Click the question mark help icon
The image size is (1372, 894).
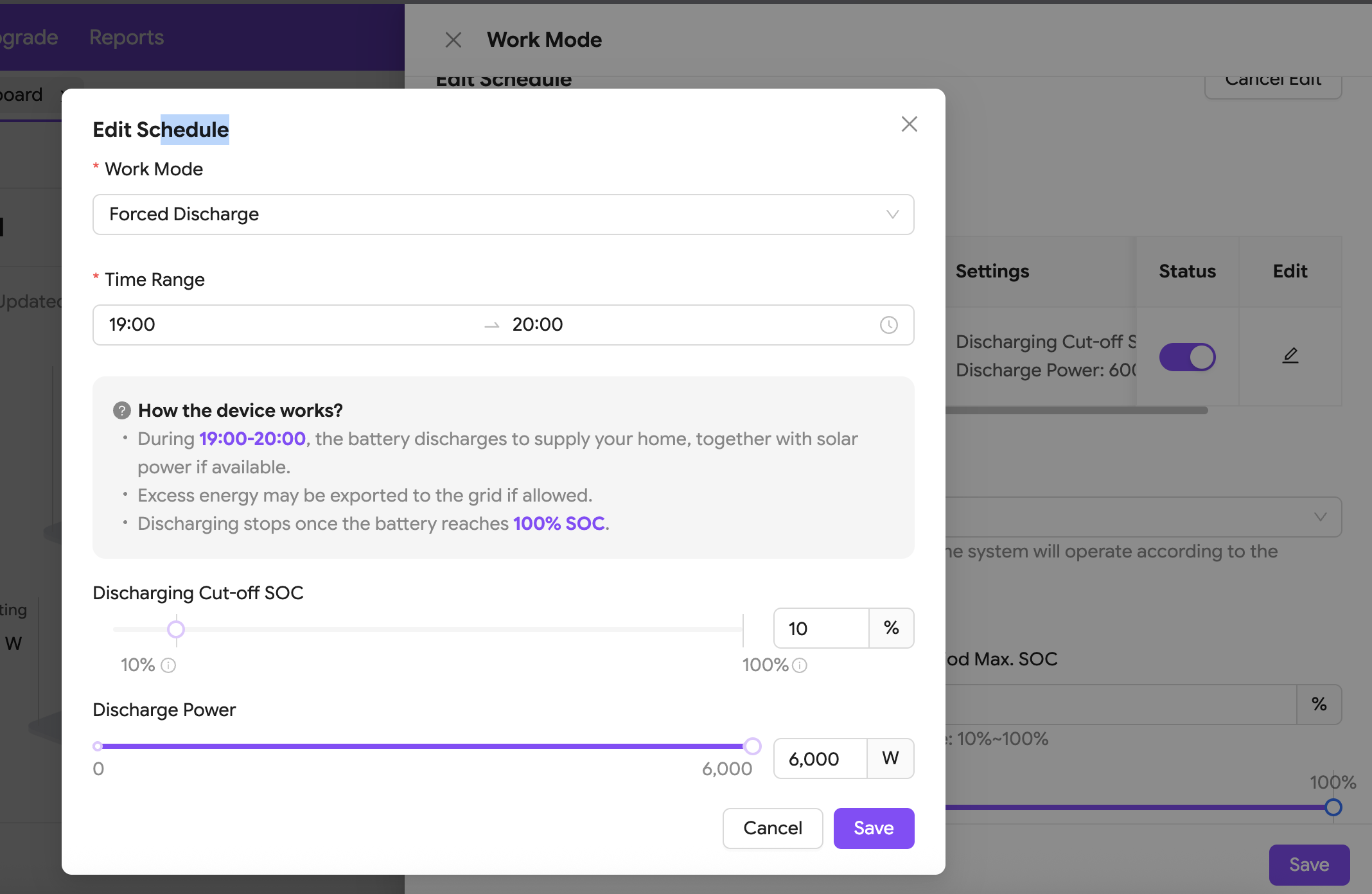point(122,410)
